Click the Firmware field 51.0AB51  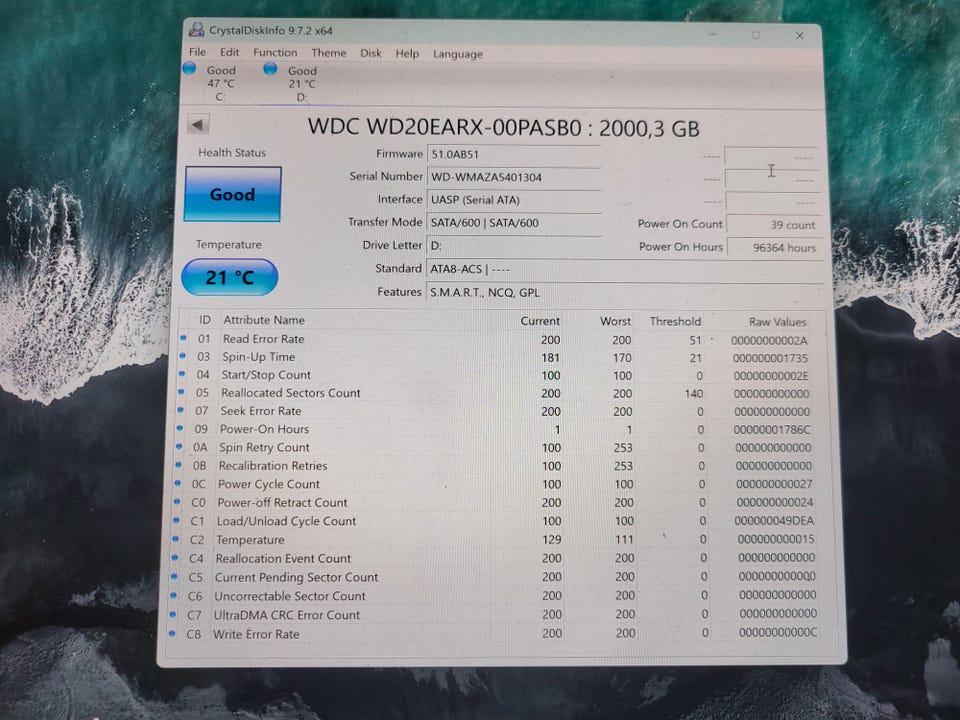pyautogui.click(x=514, y=154)
